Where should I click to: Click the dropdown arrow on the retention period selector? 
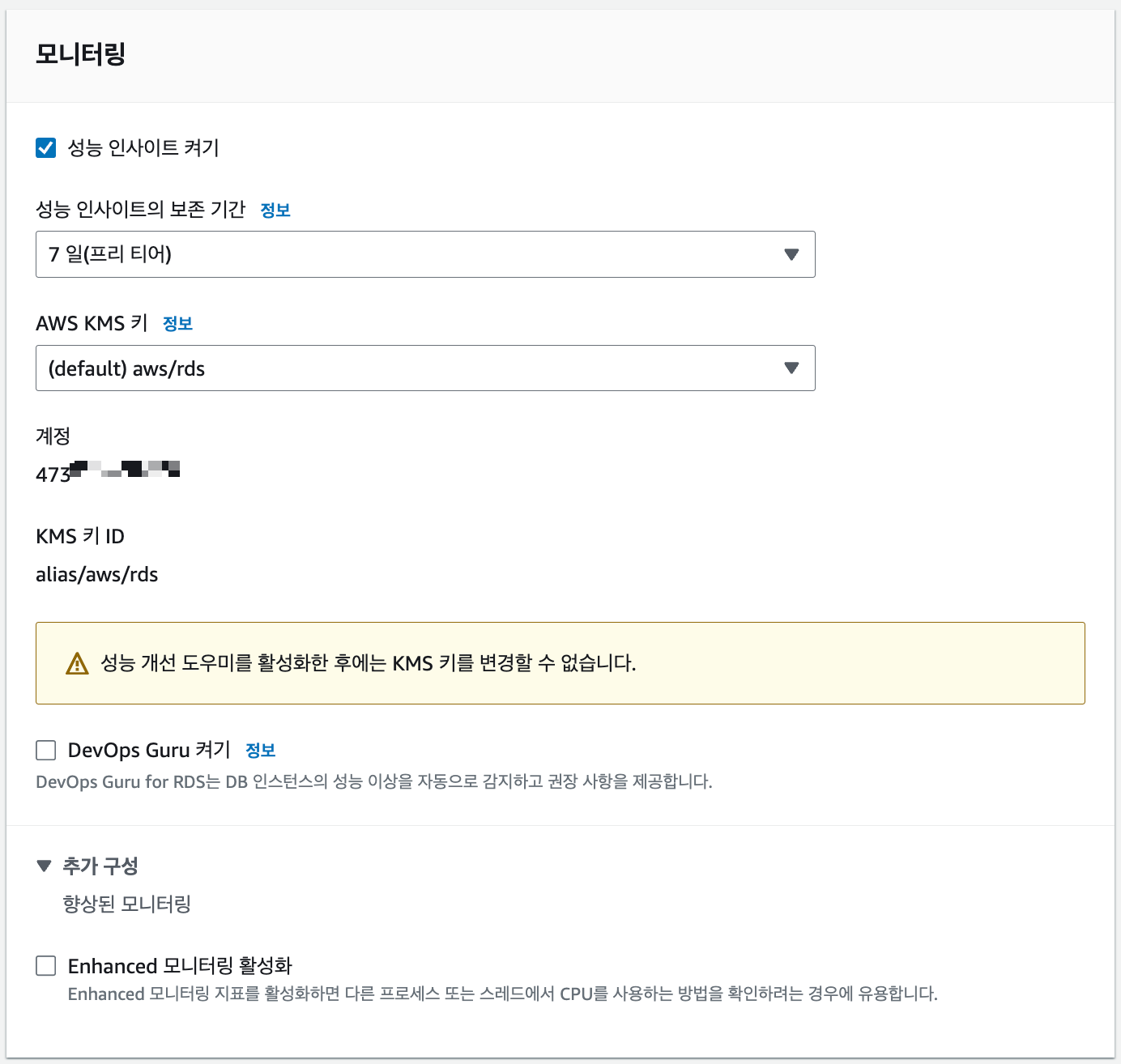(x=790, y=254)
